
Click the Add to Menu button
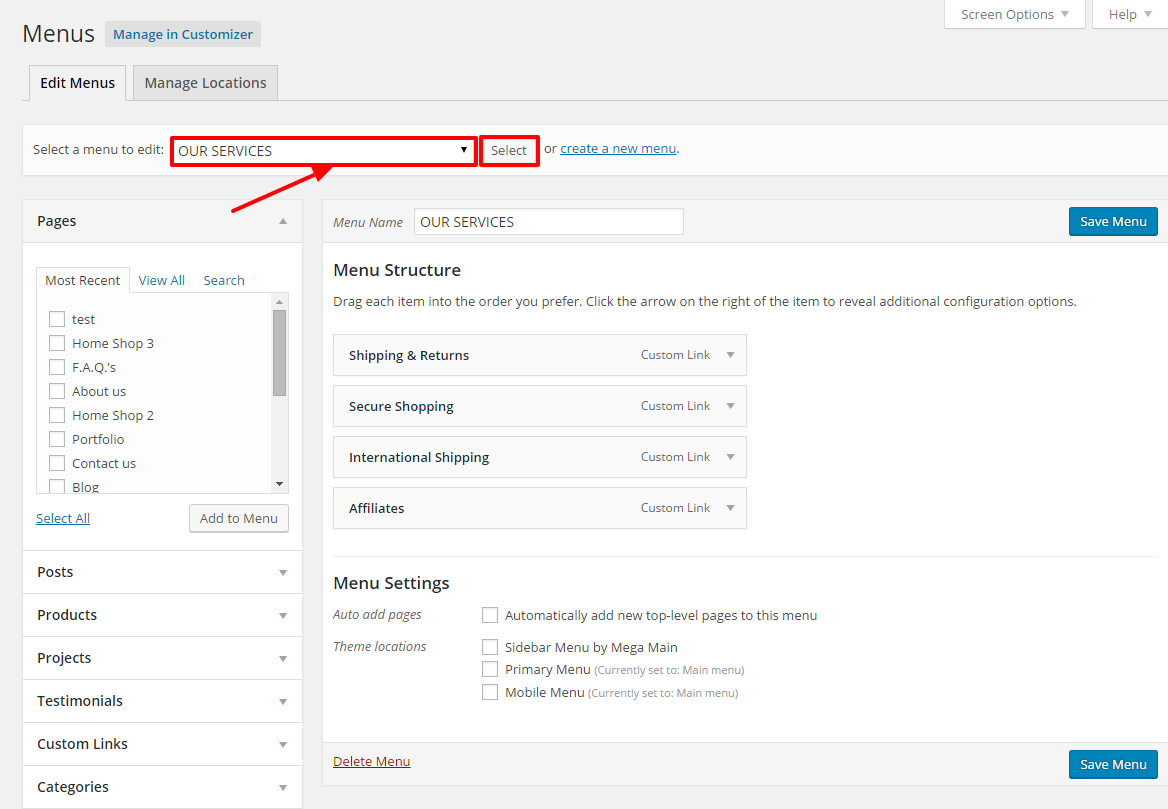coord(239,518)
